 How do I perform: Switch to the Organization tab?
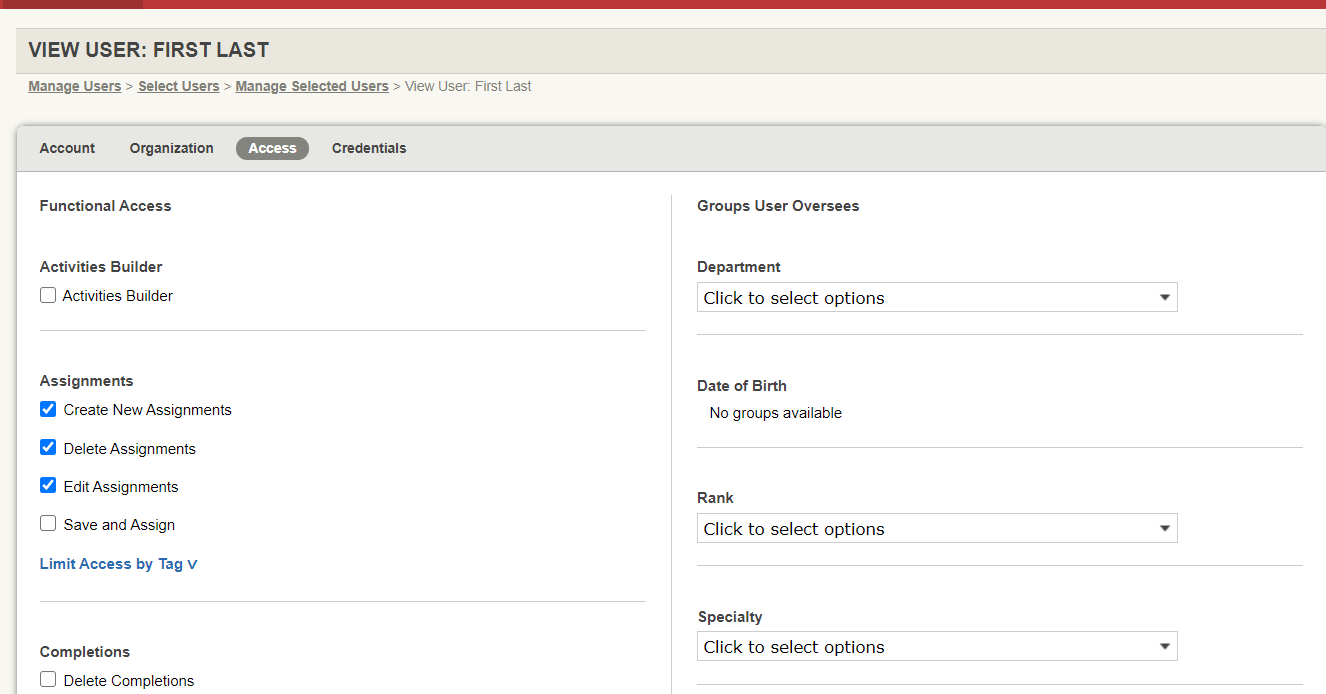tap(171, 148)
